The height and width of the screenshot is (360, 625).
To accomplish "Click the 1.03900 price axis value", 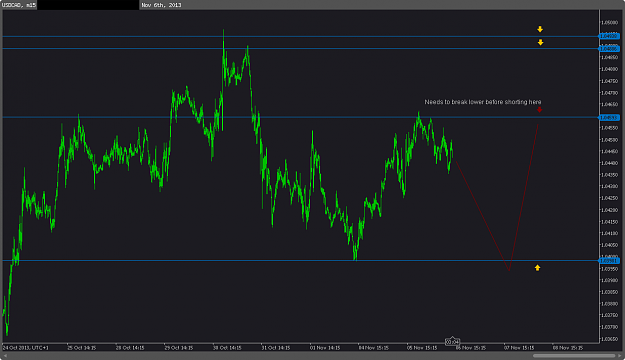I will 610,280.
